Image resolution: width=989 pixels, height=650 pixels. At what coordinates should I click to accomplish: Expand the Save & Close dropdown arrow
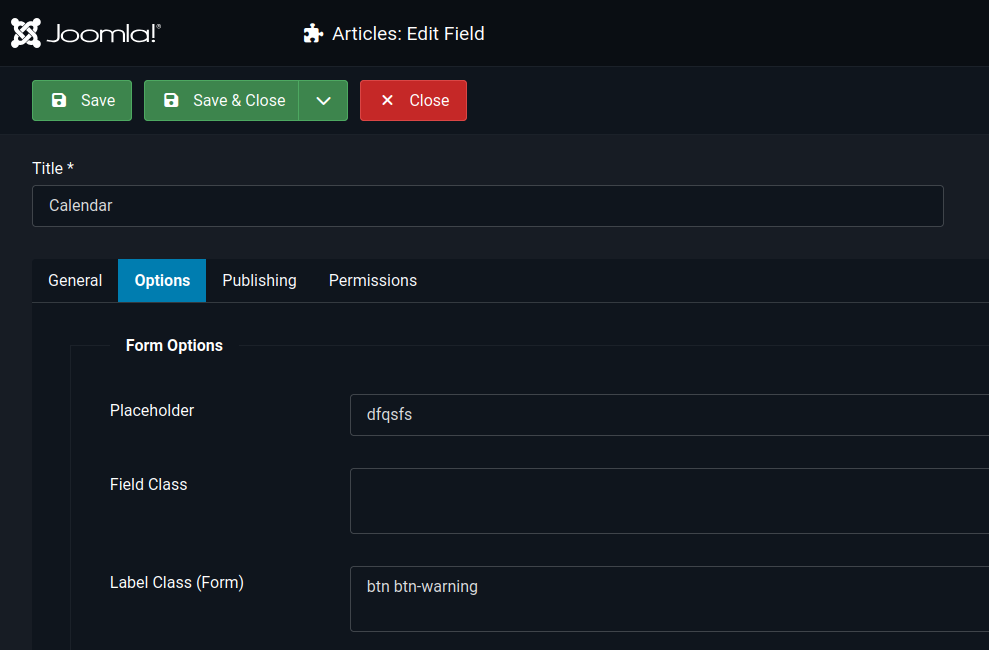coord(323,100)
